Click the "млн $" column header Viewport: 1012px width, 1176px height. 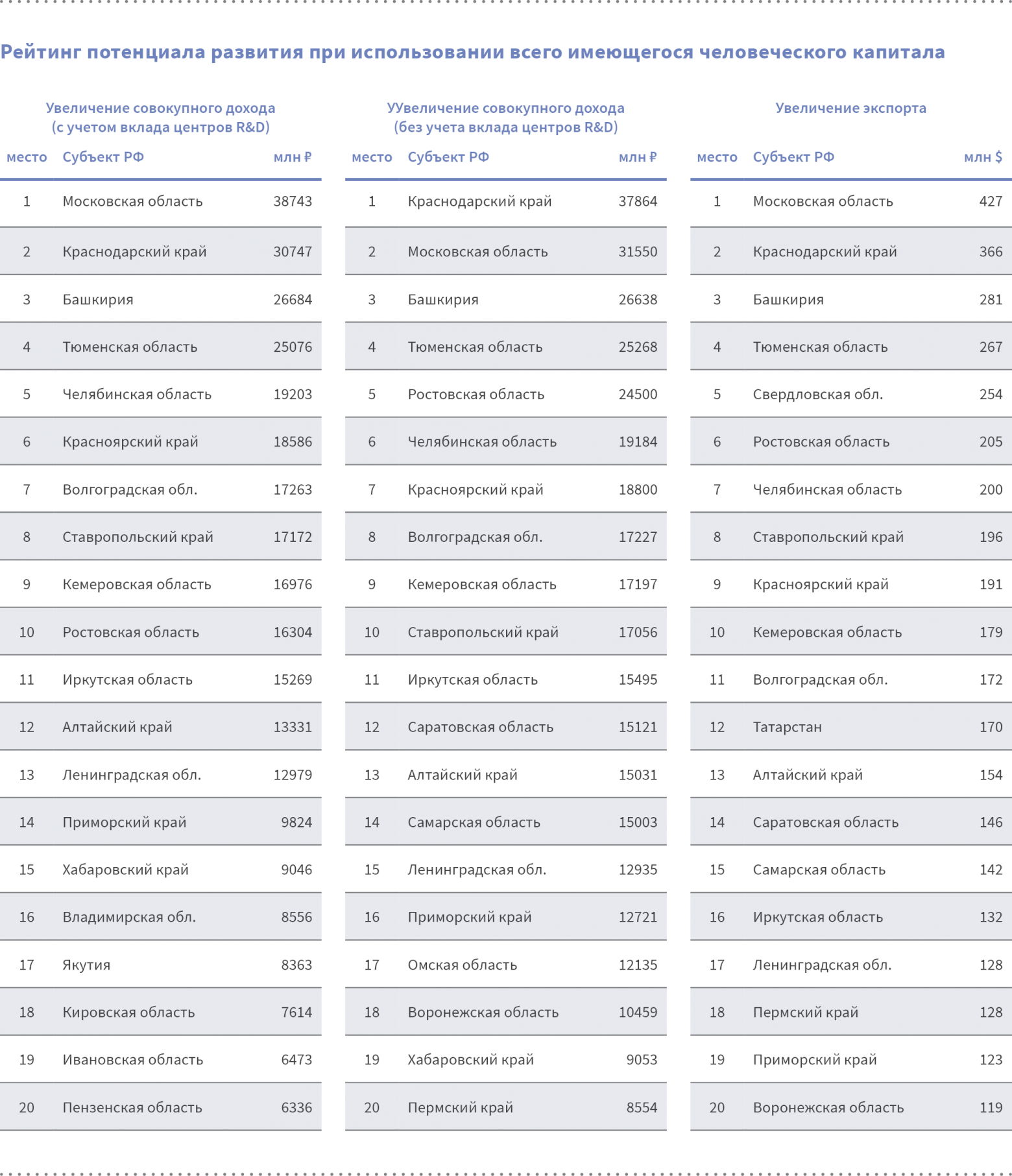click(983, 157)
